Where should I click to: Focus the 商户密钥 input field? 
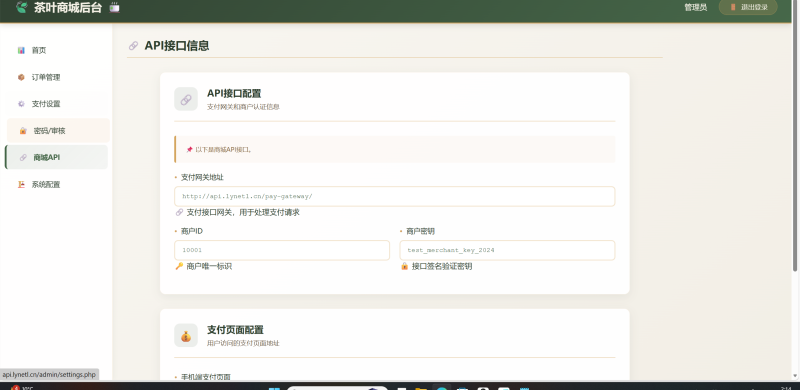click(507, 250)
